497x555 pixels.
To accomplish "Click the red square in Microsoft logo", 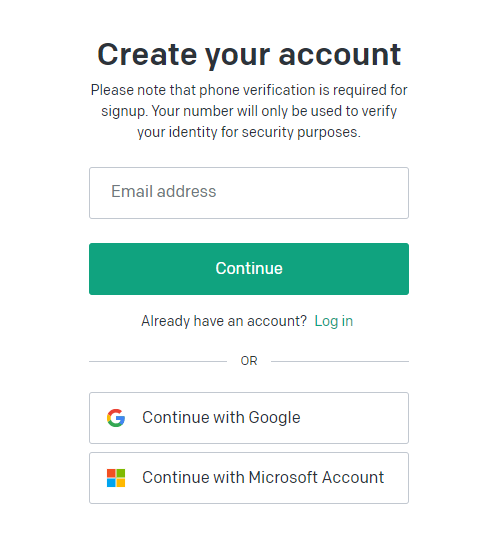I will pos(111,473).
